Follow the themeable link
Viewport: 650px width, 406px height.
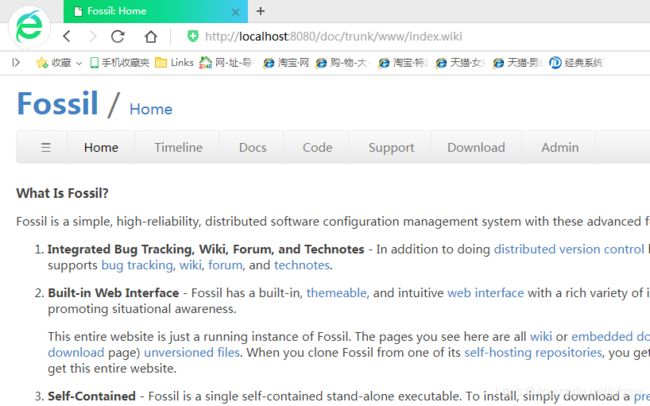coord(336,293)
